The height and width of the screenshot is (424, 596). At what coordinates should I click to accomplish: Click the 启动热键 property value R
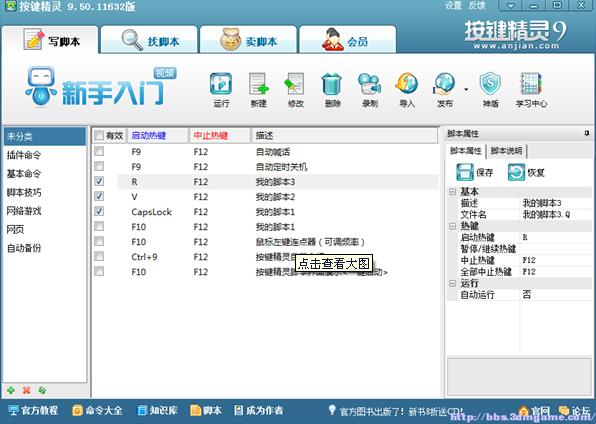point(555,238)
